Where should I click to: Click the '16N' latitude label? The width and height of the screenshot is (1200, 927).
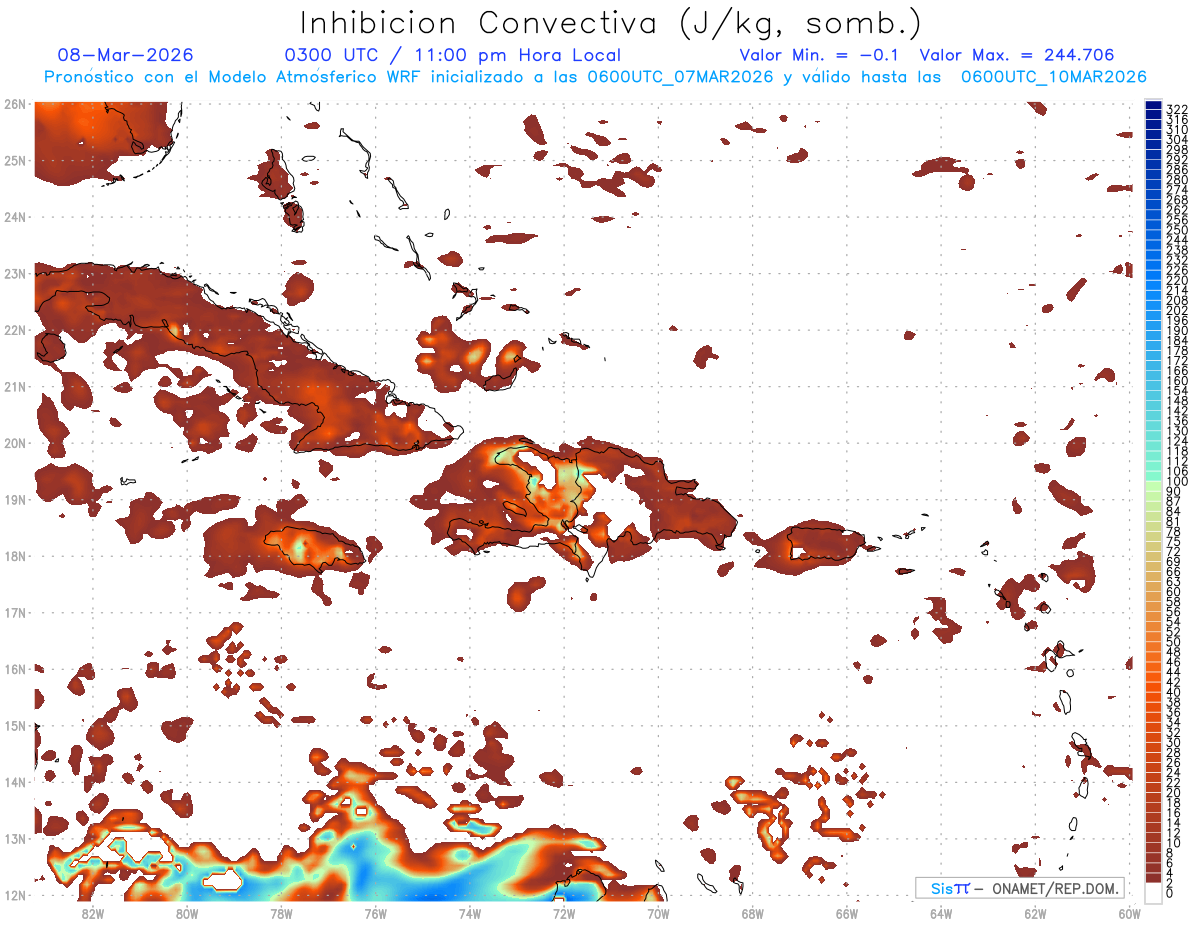pyautogui.click(x=14, y=669)
